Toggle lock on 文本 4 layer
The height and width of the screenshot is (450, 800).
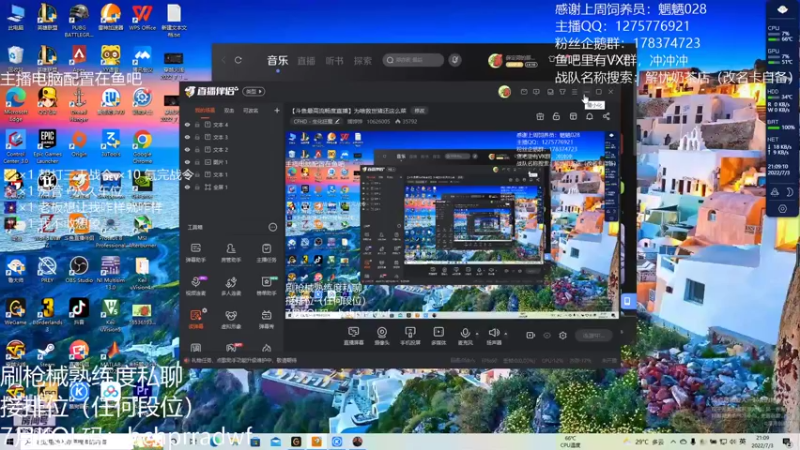[x=197, y=124]
